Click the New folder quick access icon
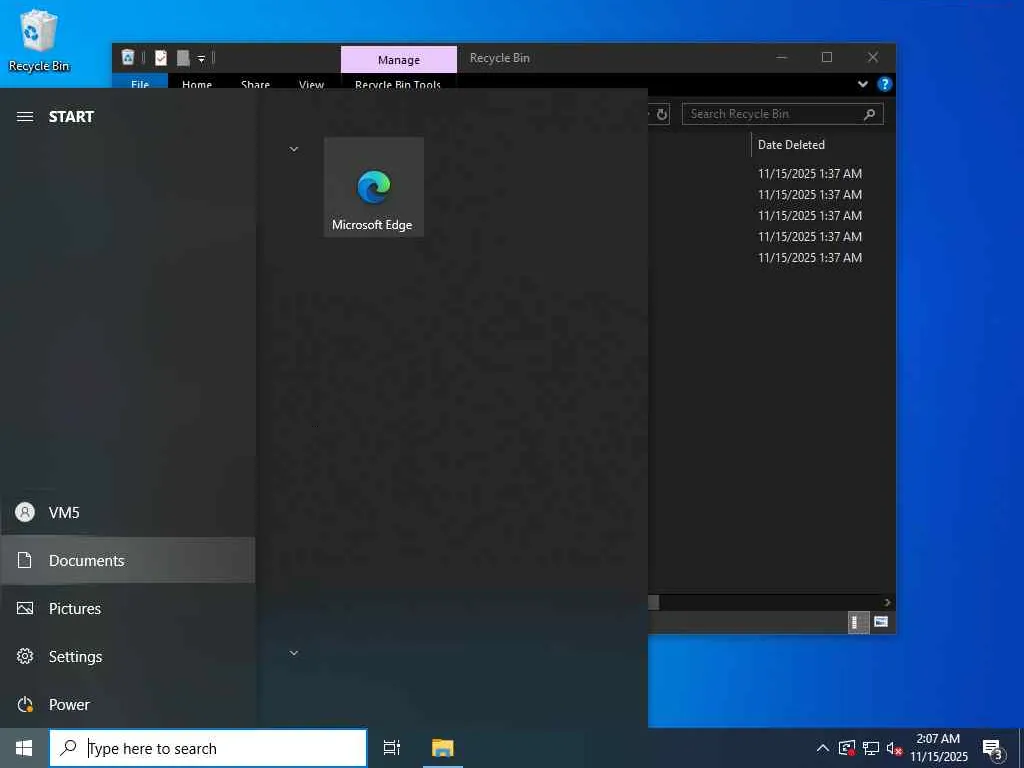 (x=184, y=58)
